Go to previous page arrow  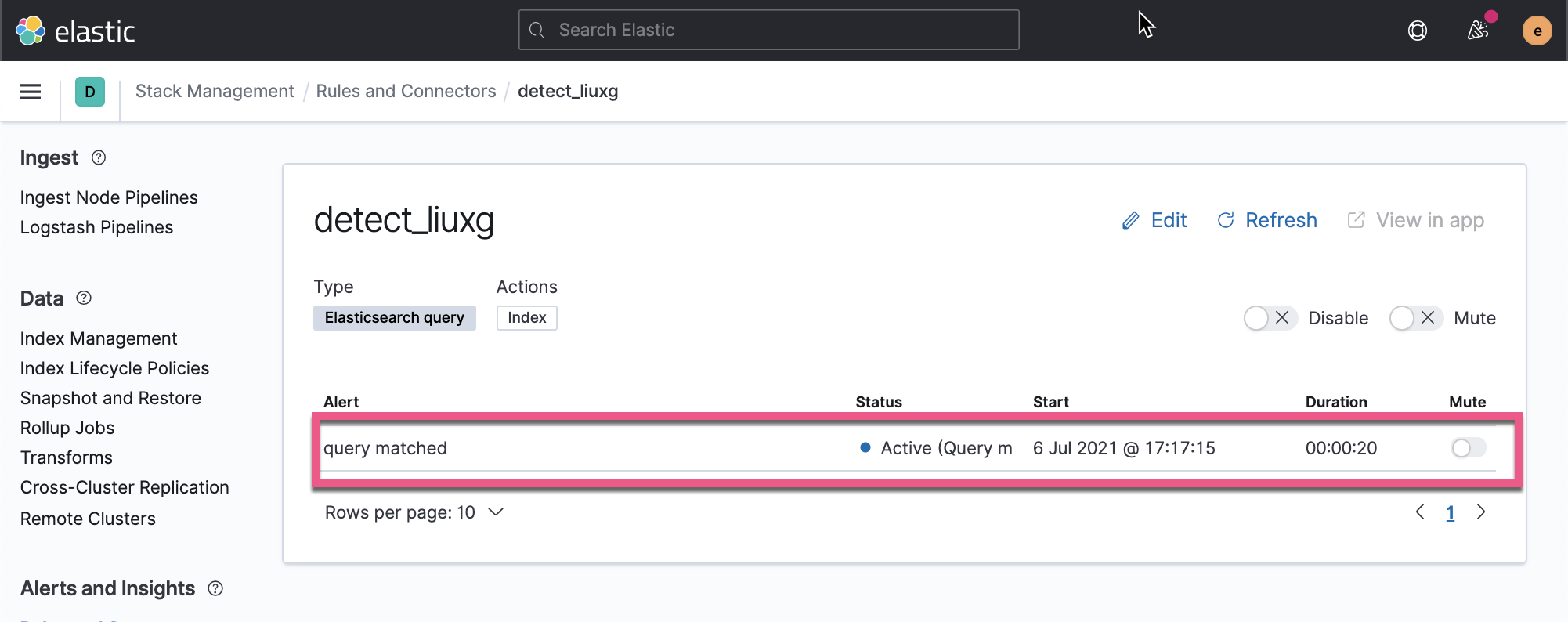pos(1420,512)
